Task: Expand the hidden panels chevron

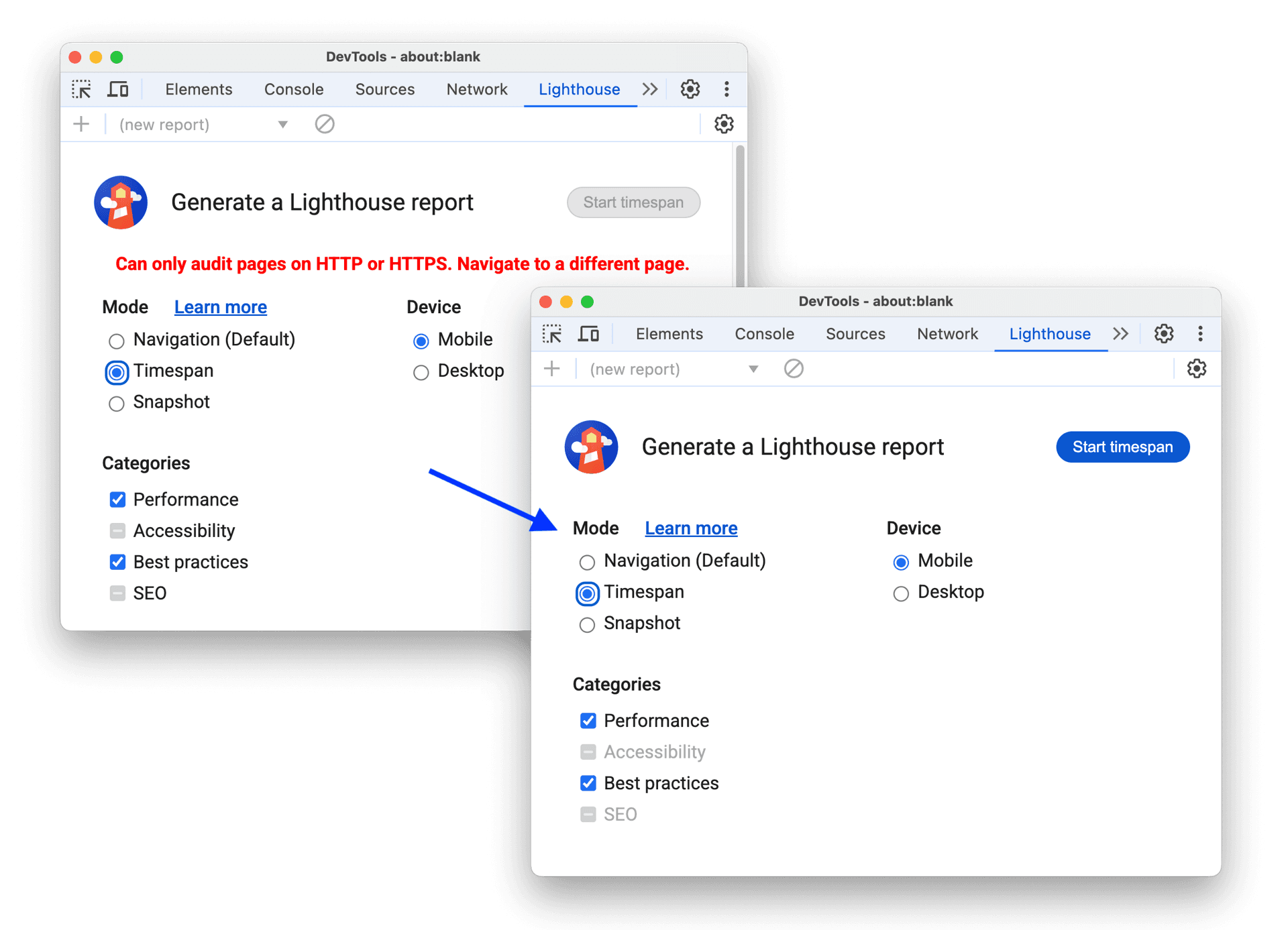Action: coord(1120,333)
